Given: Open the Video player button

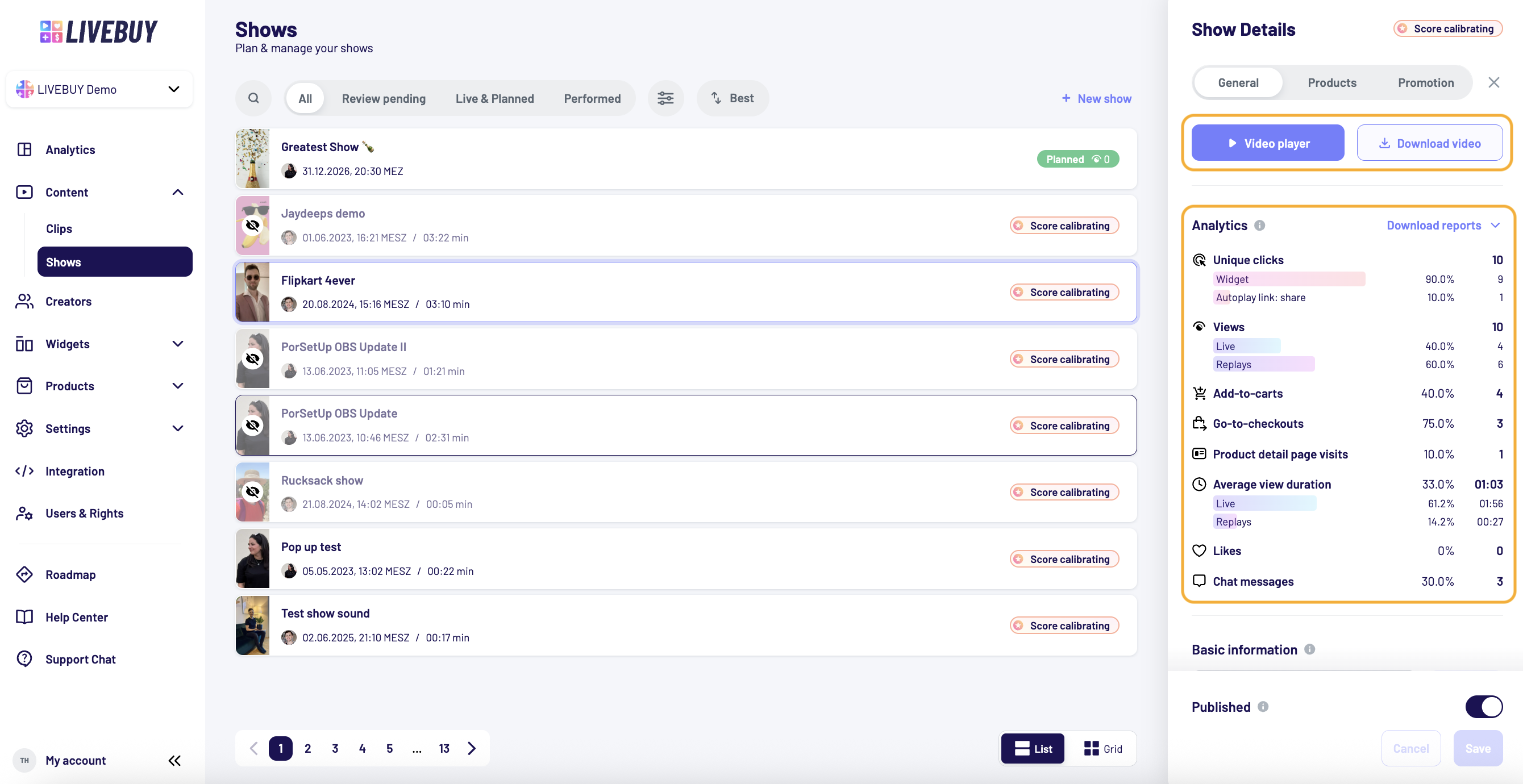Looking at the screenshot, I should coord(1268,143).
